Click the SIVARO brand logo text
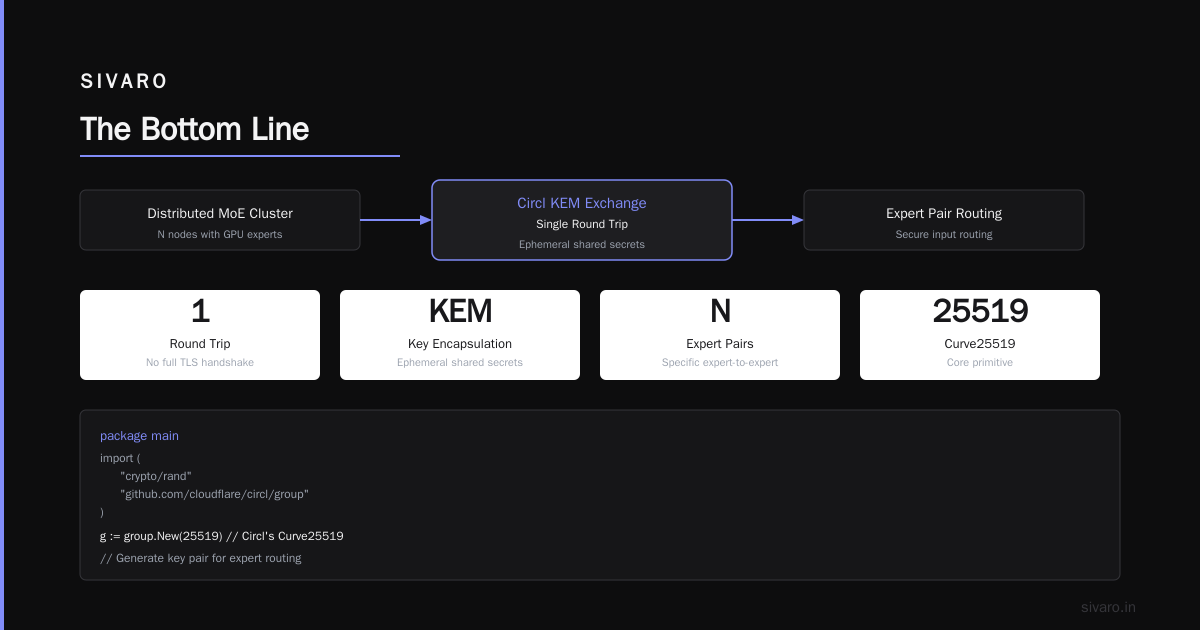This screenshot has height=630, width=1200. pyautogui.click(x=124, y=82)
